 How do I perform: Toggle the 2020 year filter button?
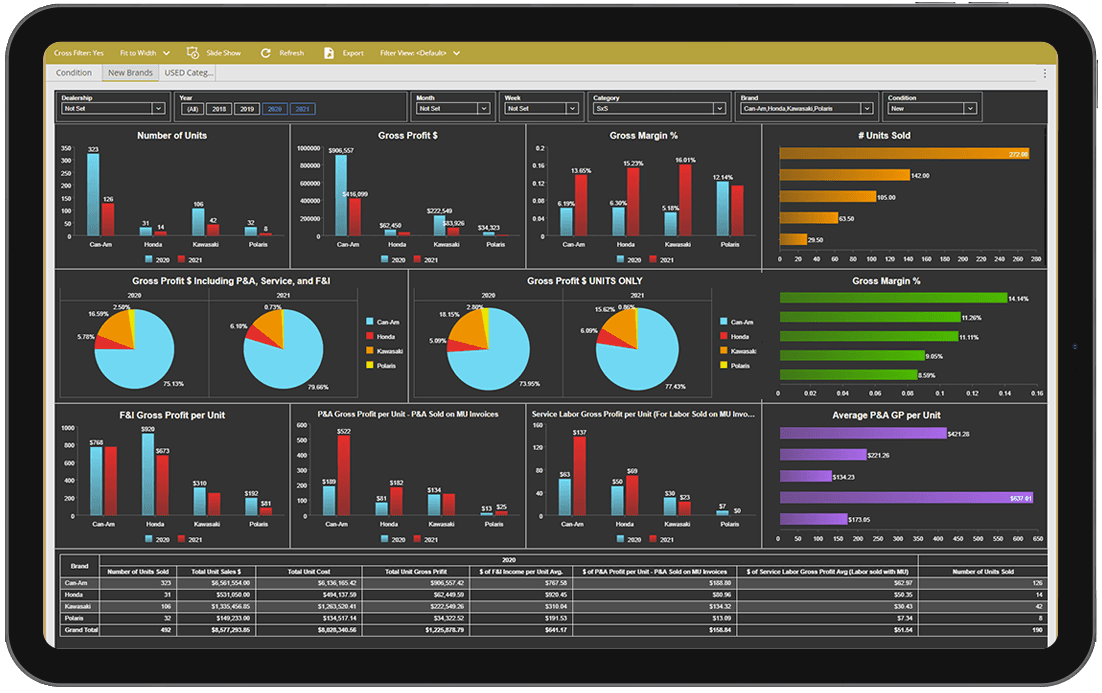coord(274,108)
